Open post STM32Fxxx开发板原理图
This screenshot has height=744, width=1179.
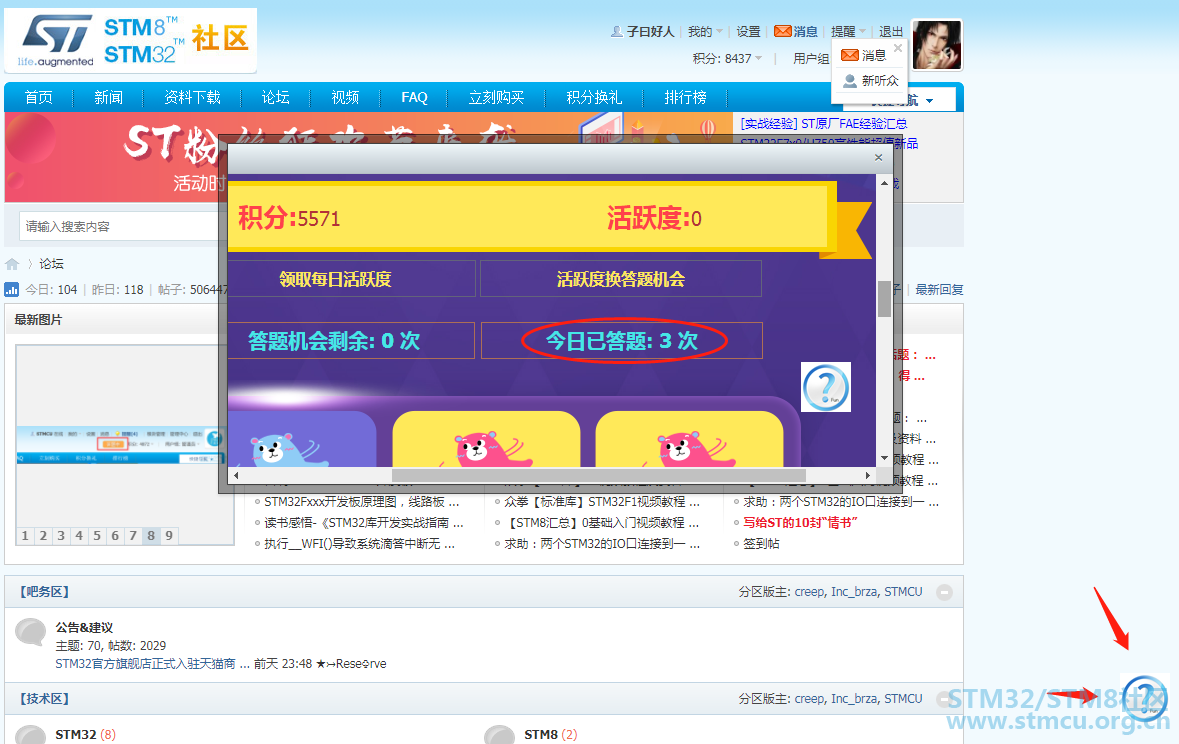coord(362,502)
